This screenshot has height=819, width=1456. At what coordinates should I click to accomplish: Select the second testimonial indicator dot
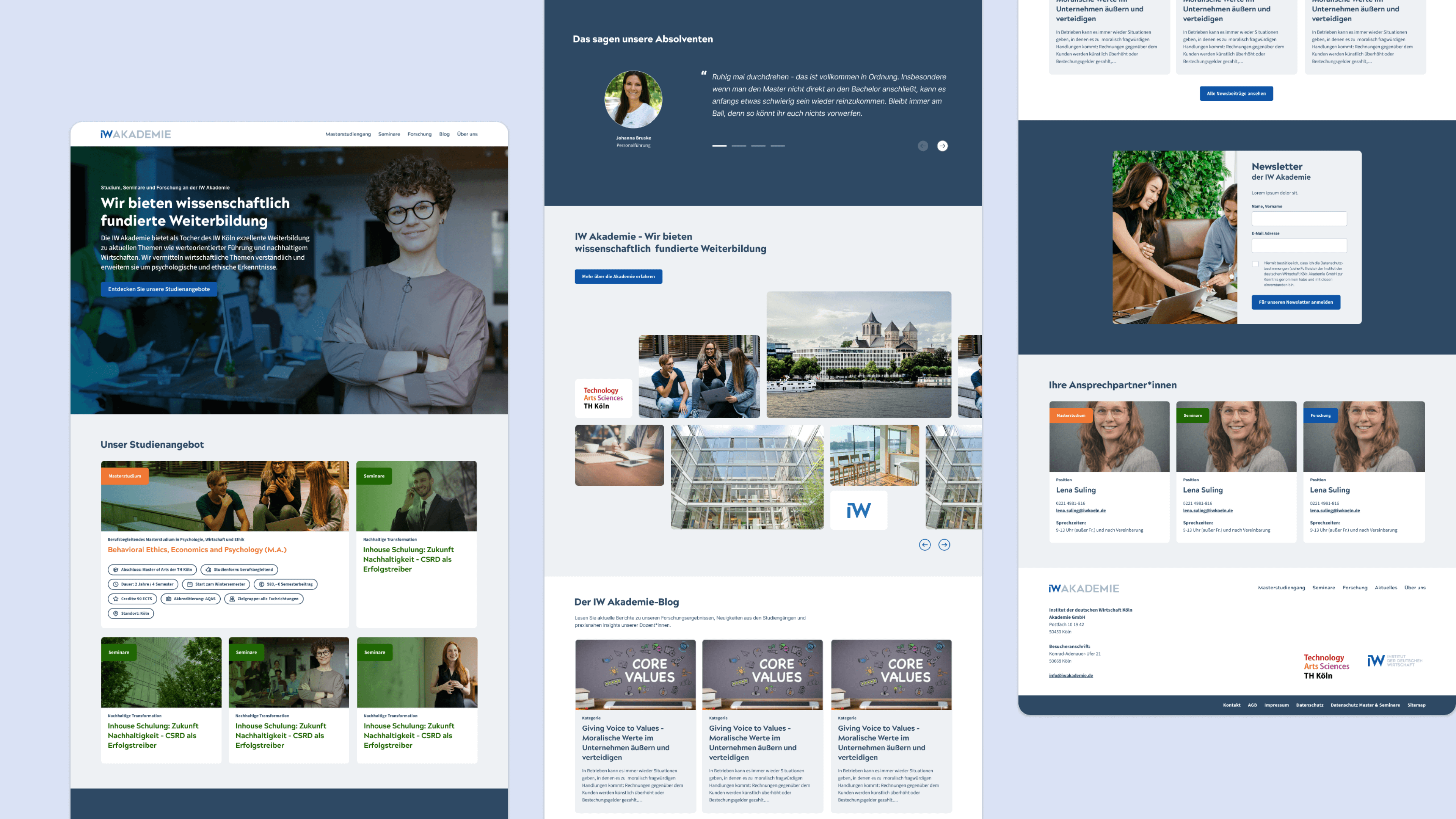coord(739,146)
